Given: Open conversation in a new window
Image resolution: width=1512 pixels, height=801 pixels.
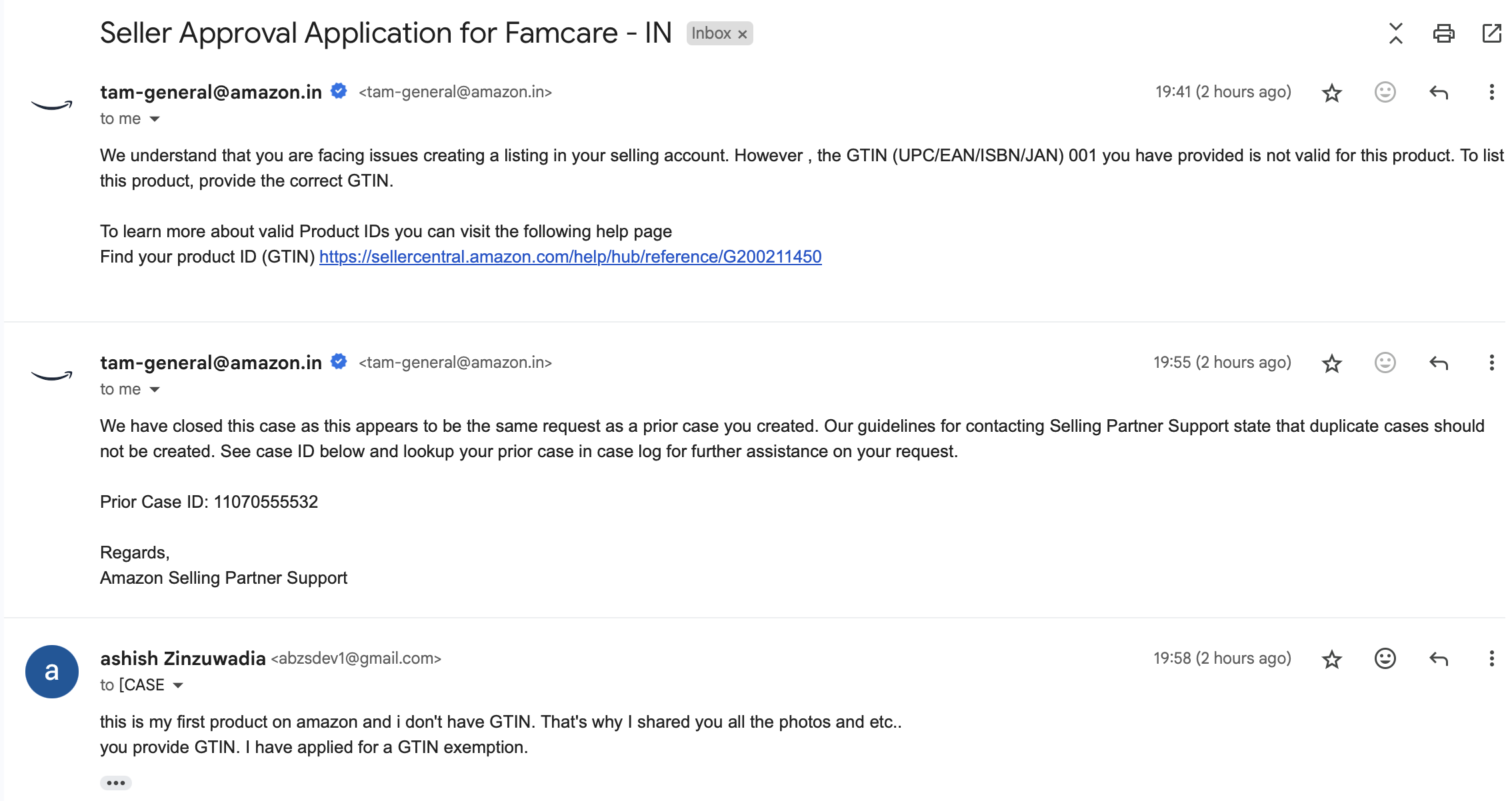Looking at the screenshot, I should (1491, 33).
